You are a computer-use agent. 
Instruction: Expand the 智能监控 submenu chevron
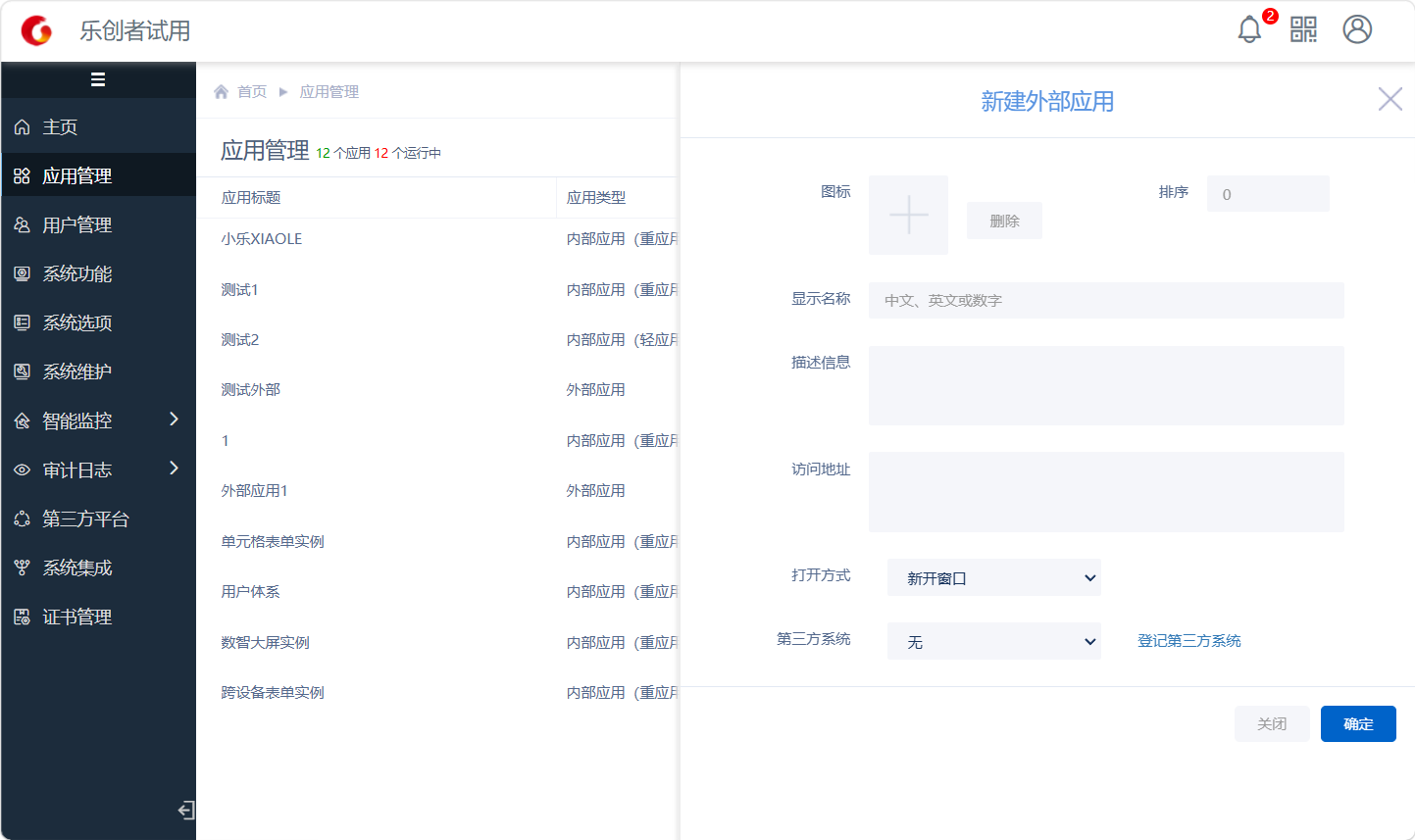click(174, 420)
